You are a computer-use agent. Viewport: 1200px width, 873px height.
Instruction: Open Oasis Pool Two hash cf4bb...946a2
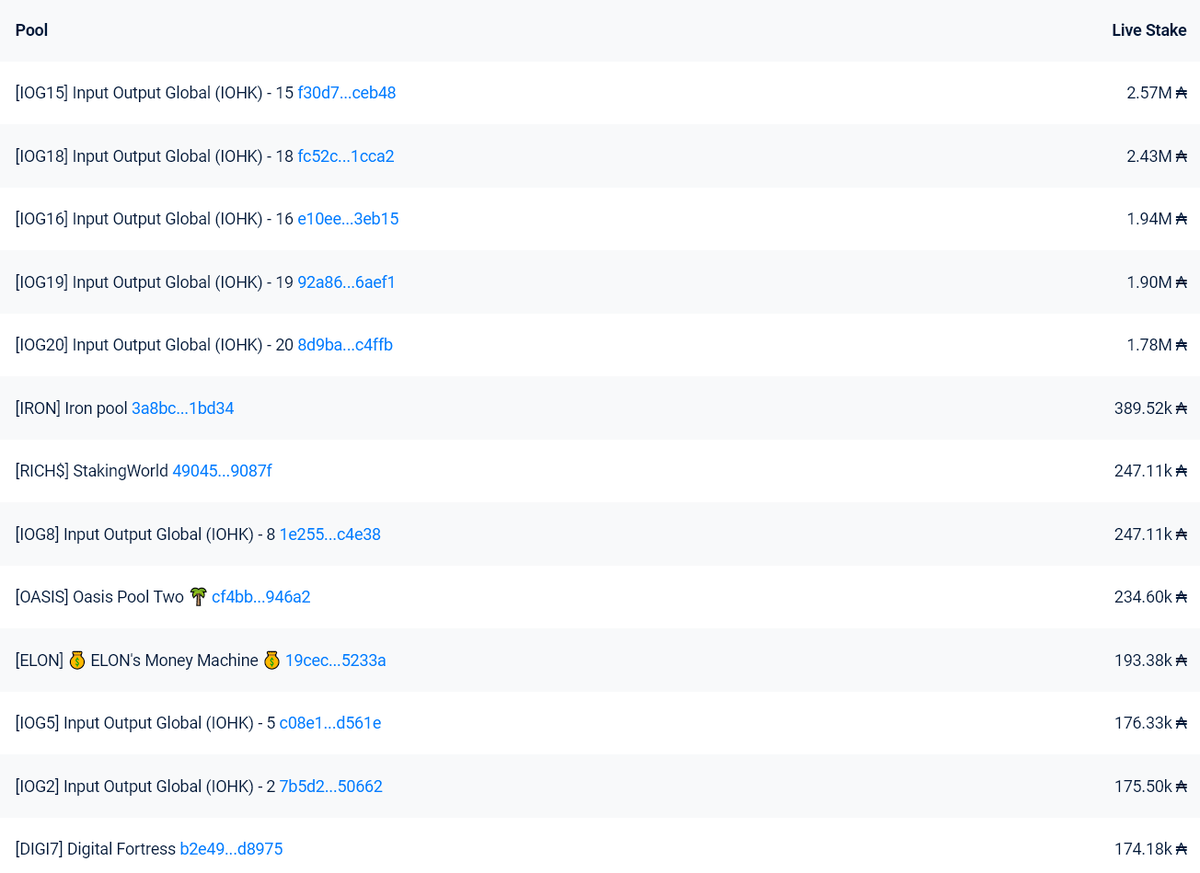point(261,597)
